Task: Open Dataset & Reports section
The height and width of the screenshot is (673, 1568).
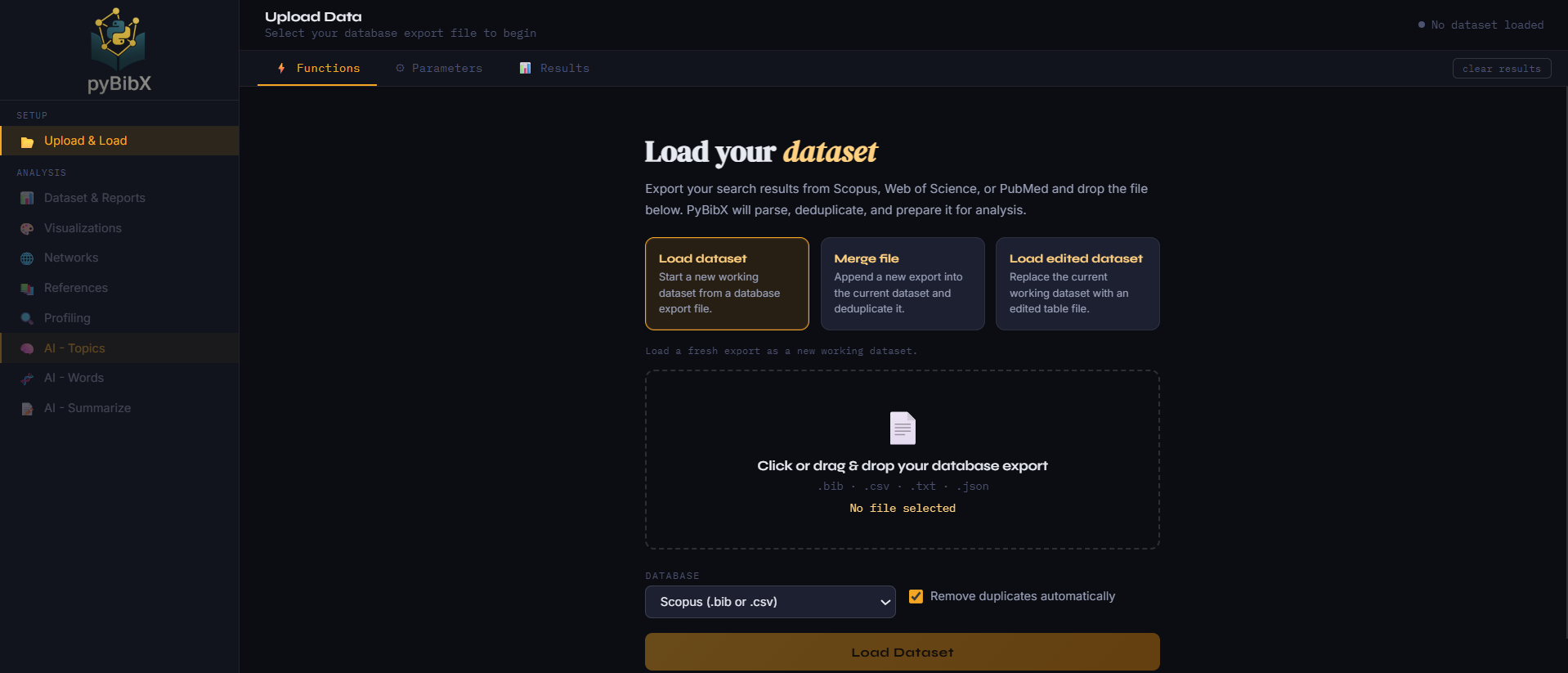Action: (119, 198)
